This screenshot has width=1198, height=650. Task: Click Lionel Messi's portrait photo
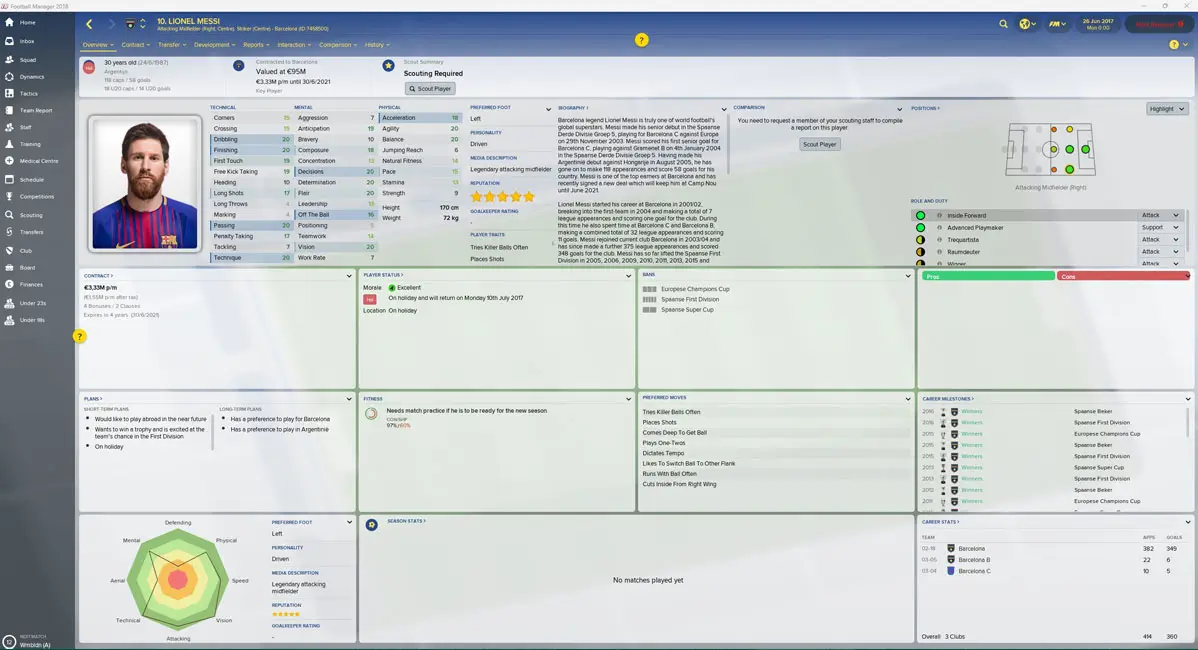(144, 183)
